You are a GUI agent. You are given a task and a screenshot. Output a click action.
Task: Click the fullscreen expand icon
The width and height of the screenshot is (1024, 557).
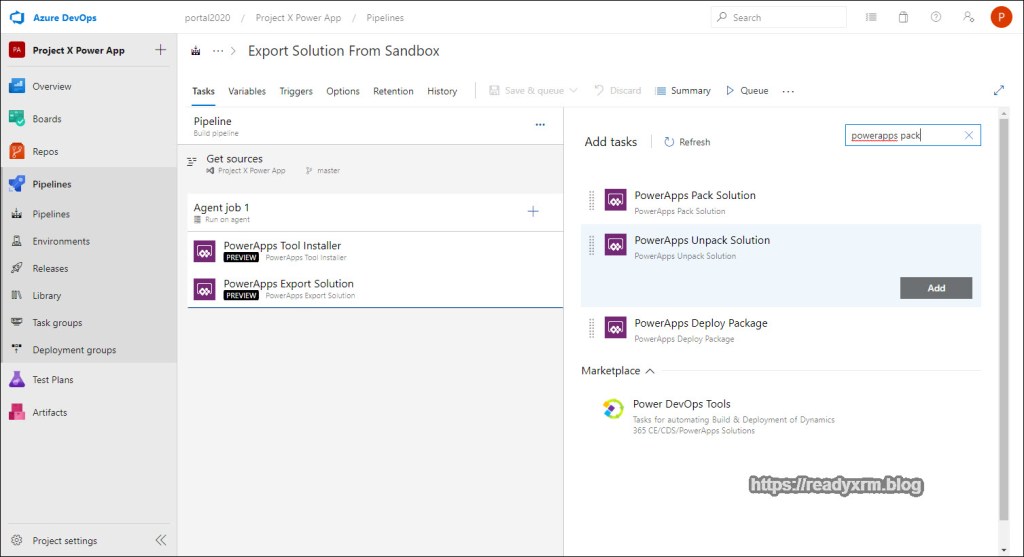(998, 90)
